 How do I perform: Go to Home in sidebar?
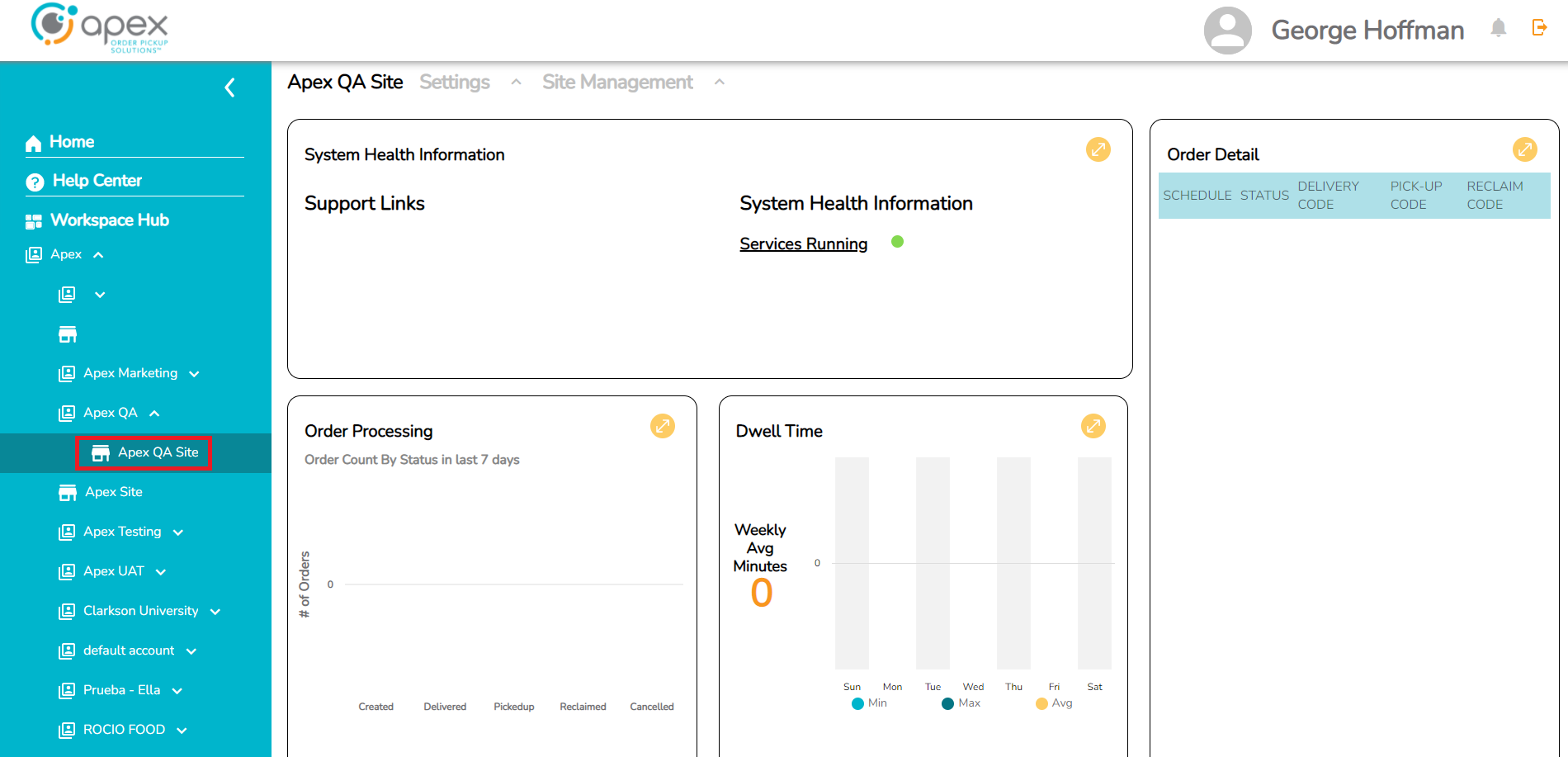[x=71, y=142]
